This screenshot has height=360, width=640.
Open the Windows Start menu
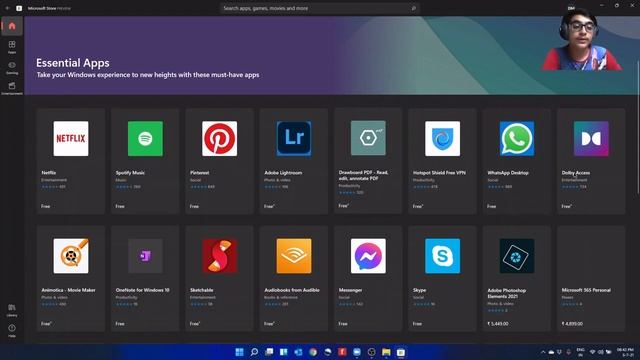tap(239, 352)
